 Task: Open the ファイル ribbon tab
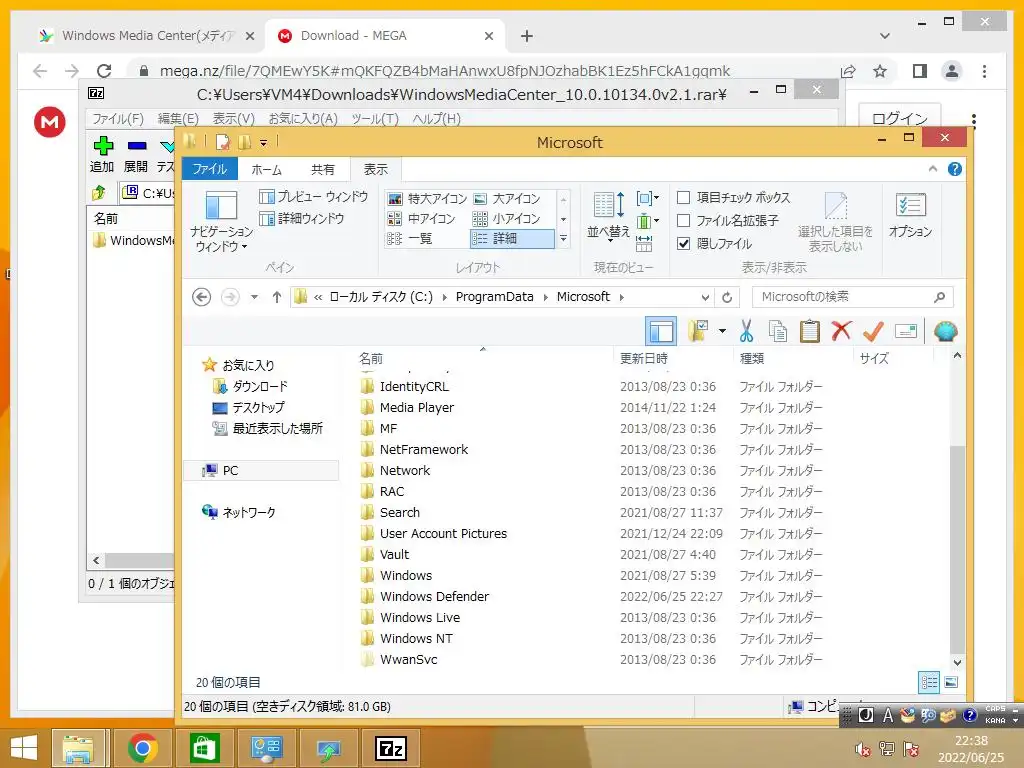[x=210, y=169]
